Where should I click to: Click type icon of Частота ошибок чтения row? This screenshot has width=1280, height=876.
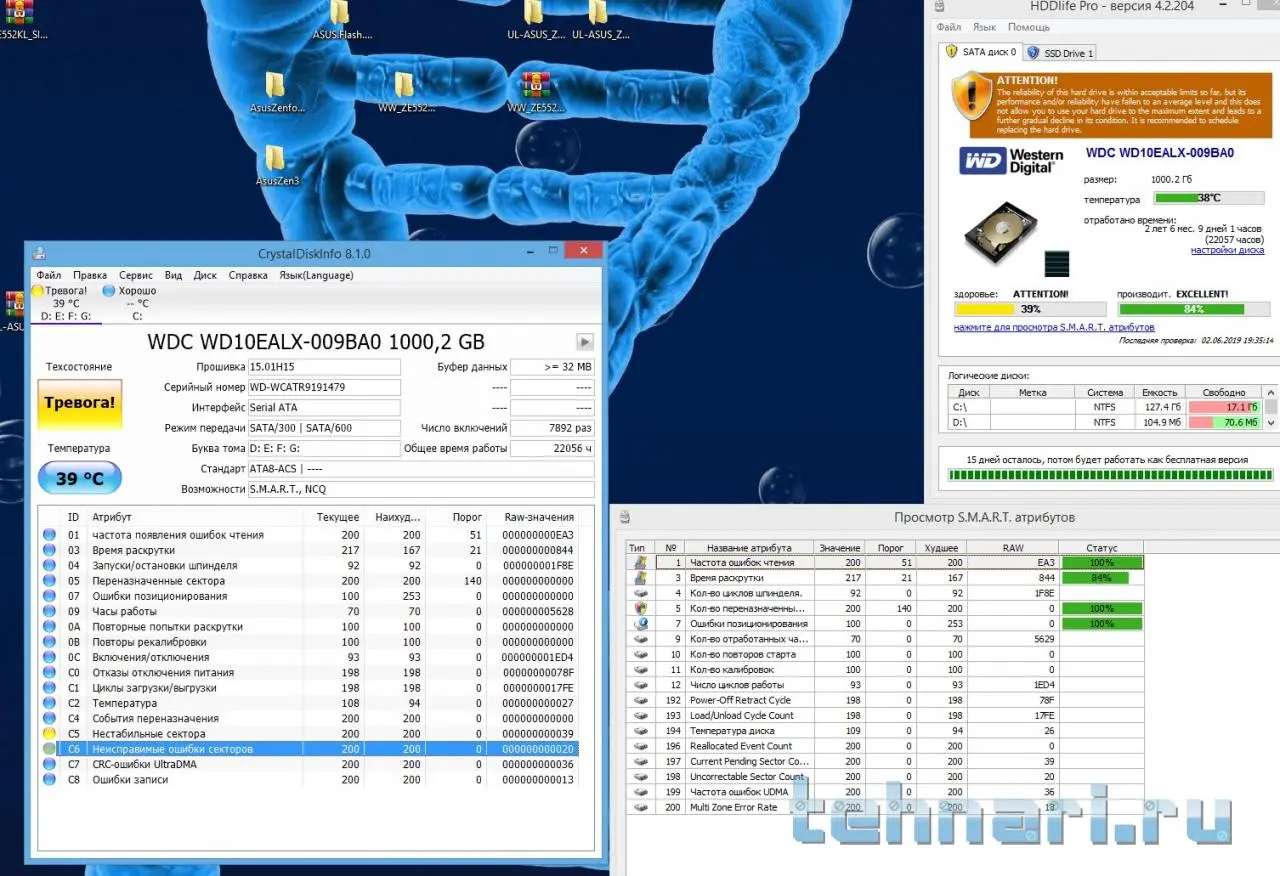[640, 563]
